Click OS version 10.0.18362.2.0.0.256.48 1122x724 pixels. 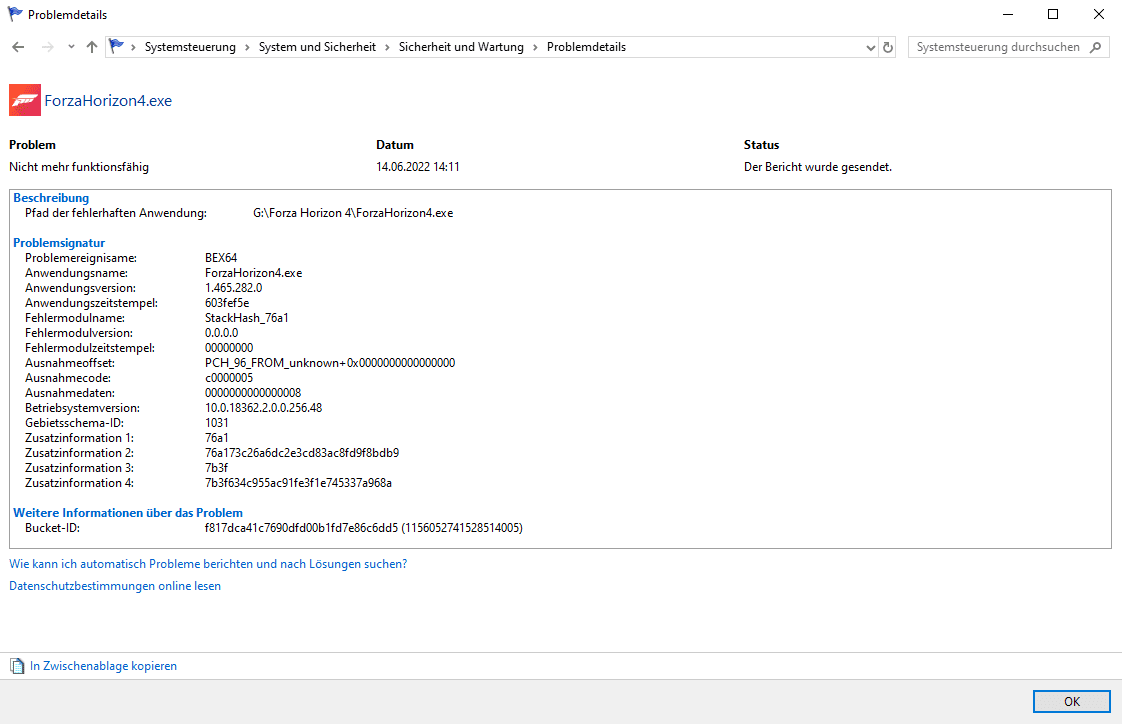tap(263, 409)
